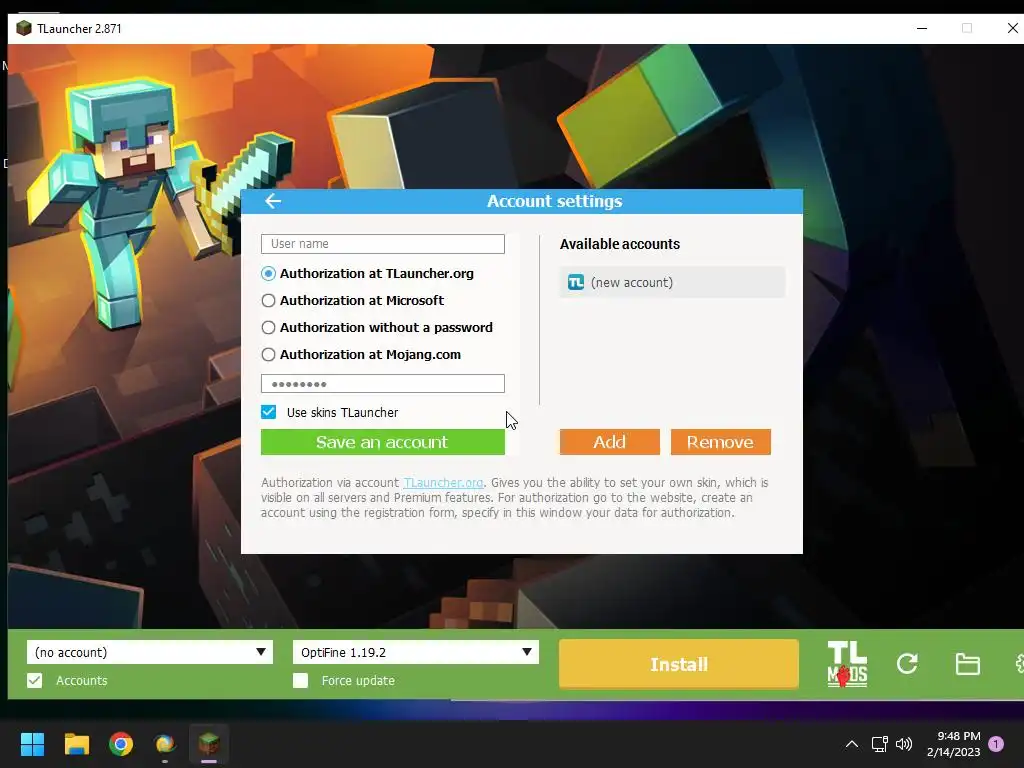Viewport: 1024px width, 768px height.
Task: Toggle Use skins TLauncher checkbox
Action: coord(268,412)
